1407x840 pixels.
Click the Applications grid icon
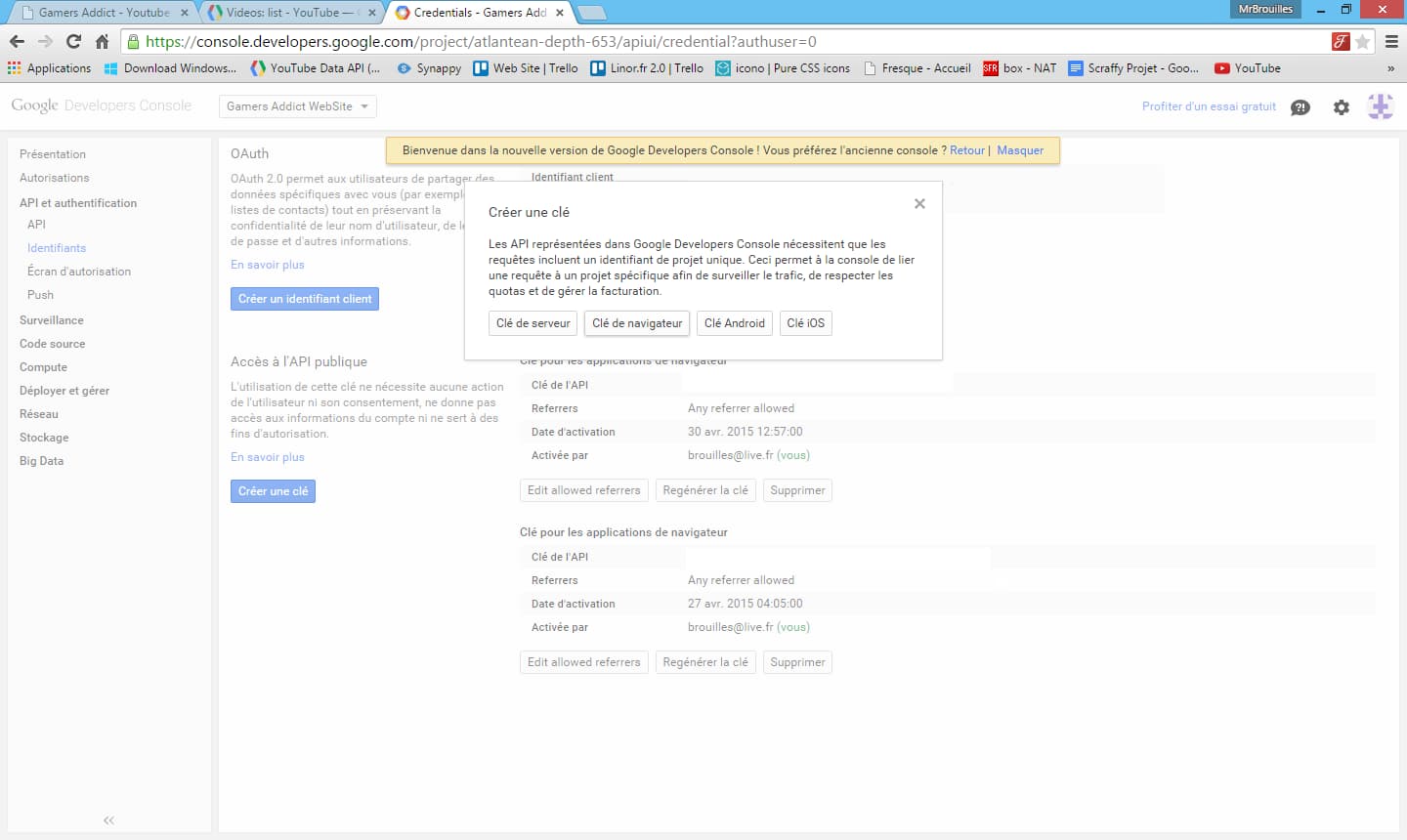pyautogui.click(x=15, y=68)
